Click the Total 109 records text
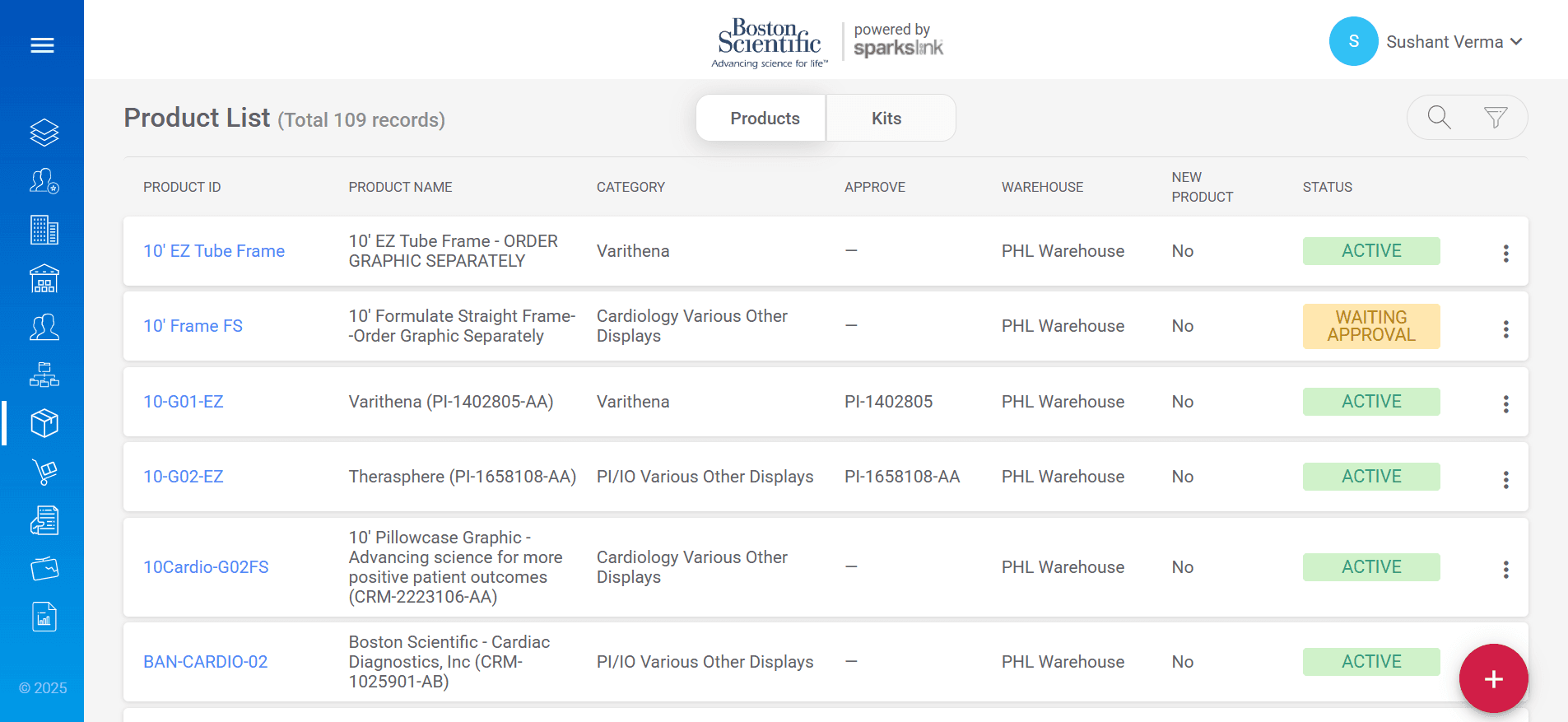Viewport: 1568px width, 722px height. tap(361, 120)
